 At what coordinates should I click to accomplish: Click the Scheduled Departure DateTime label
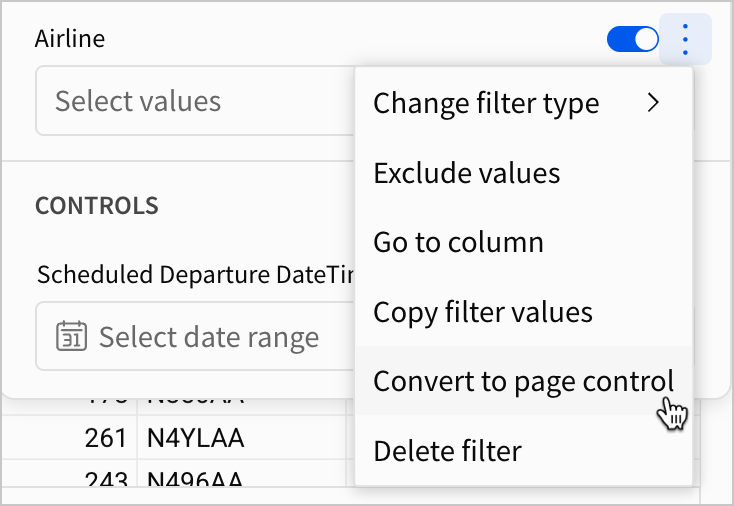[x=195, y=276]
